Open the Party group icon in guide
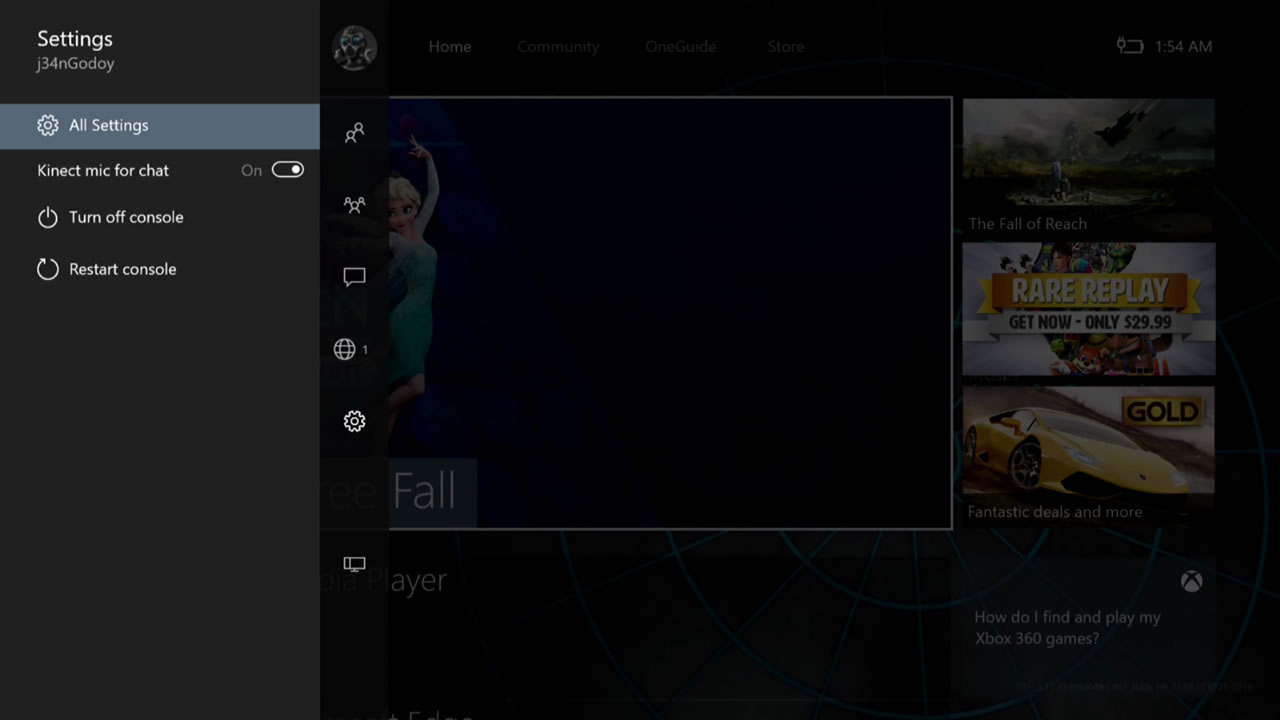Image resolution: width=1280 pixels, height=720 pixels. pos(354,205)
